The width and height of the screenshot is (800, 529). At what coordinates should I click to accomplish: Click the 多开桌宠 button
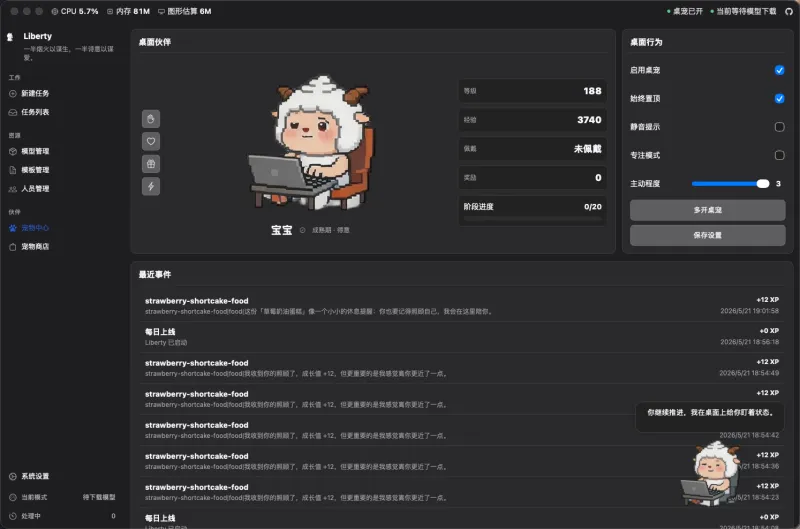707,210
